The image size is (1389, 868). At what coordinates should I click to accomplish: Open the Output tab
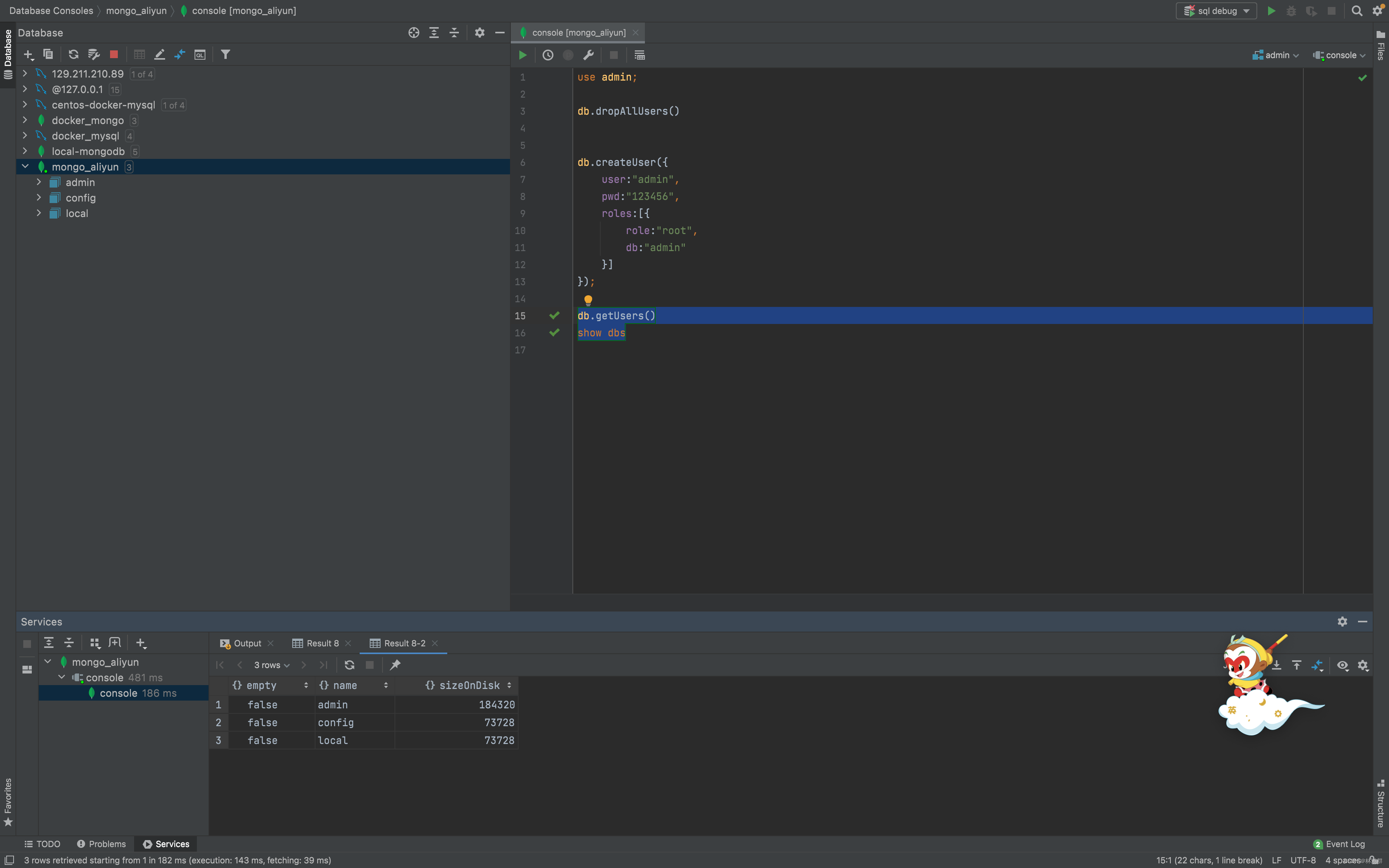coord(247,643)
